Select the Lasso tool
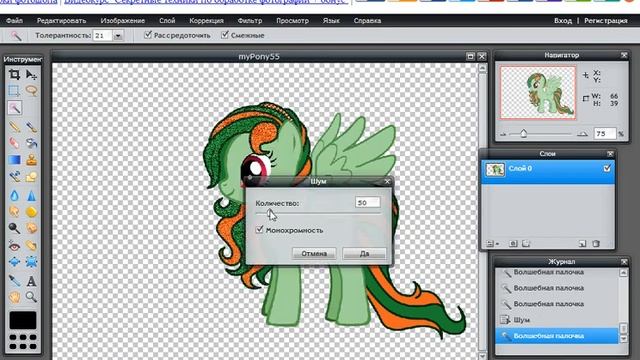640x360 pixels. coord(31,91)
